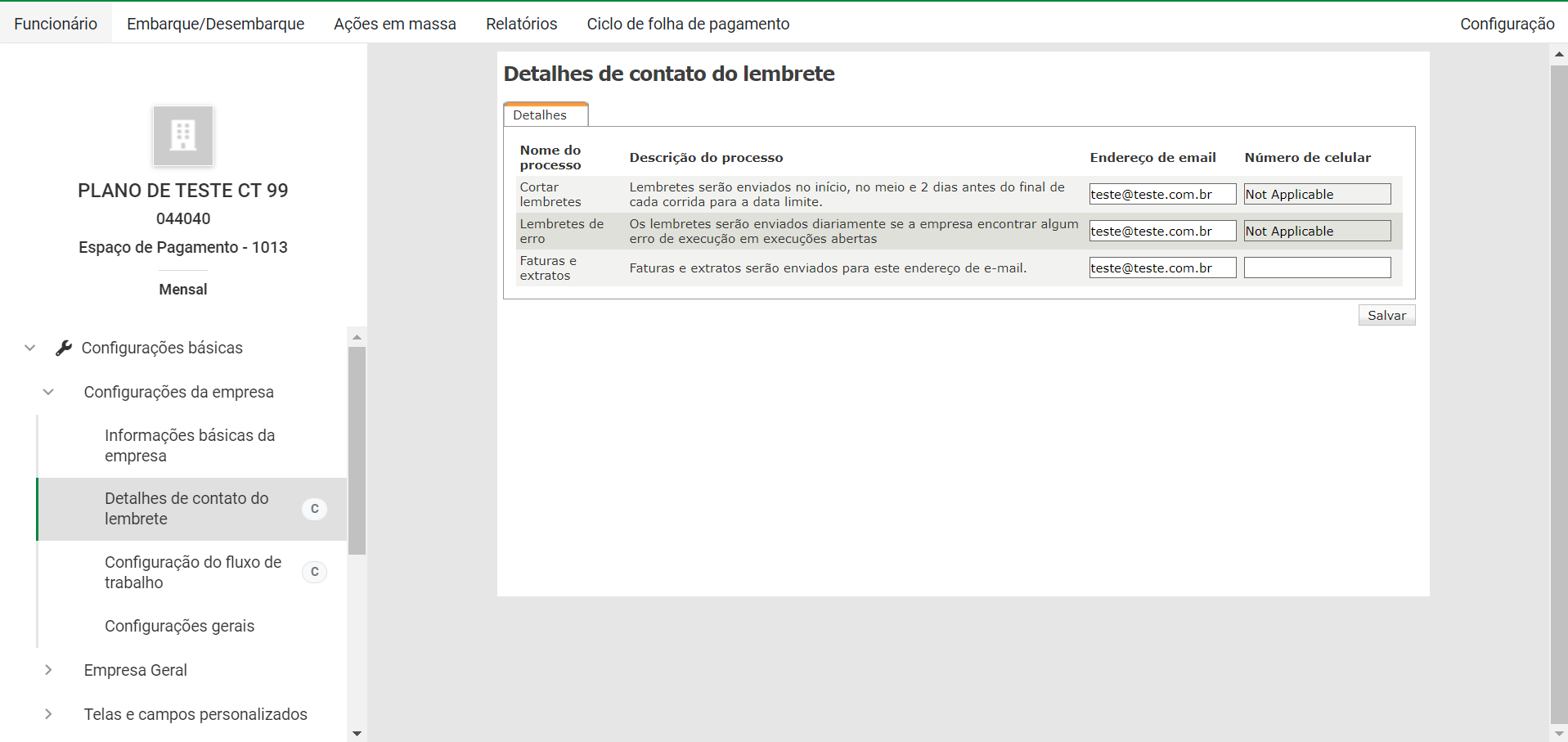The width and height of the screenshot is (1568, 742).
Task: Click the Faturas e extratos cell phone field
Action: 1317,268
